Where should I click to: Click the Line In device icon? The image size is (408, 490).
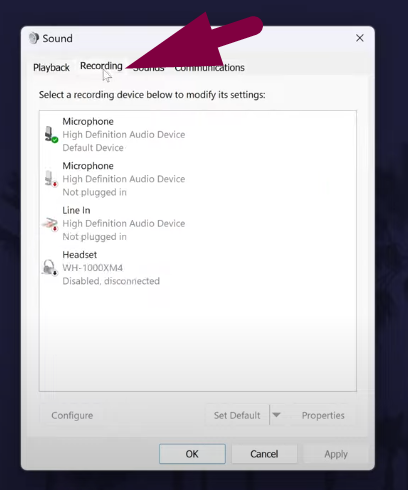50,224
